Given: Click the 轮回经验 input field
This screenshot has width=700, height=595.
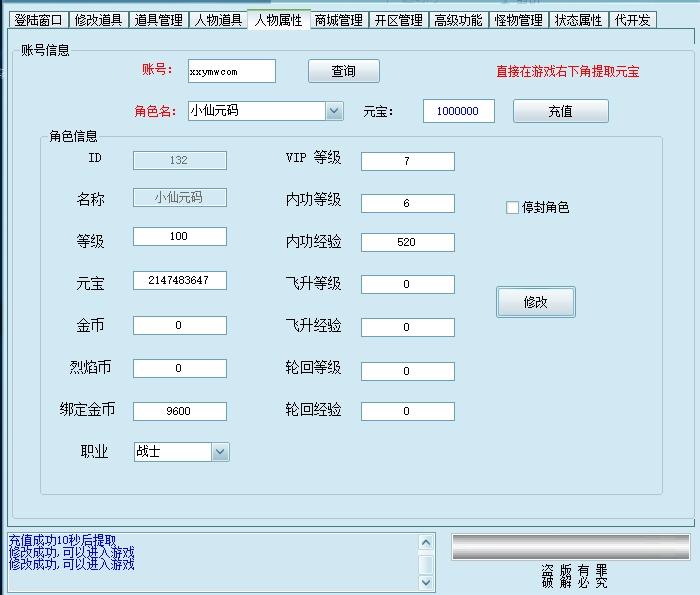Looking at the screenshot, I should [x=408, y=412].
